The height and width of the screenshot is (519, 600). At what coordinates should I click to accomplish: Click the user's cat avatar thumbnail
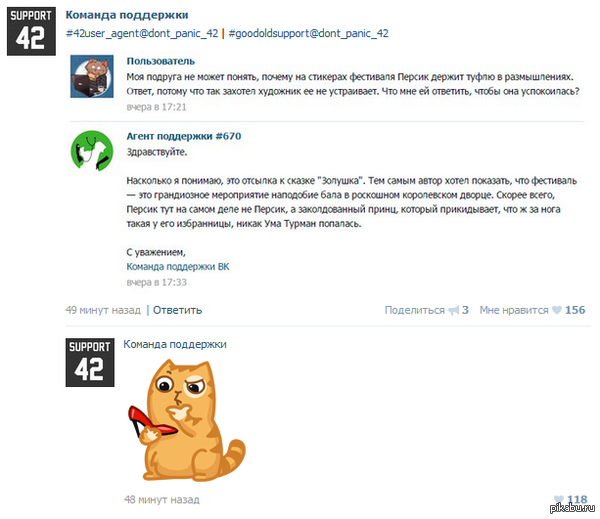pyautogui.click(x=92, y=76)
